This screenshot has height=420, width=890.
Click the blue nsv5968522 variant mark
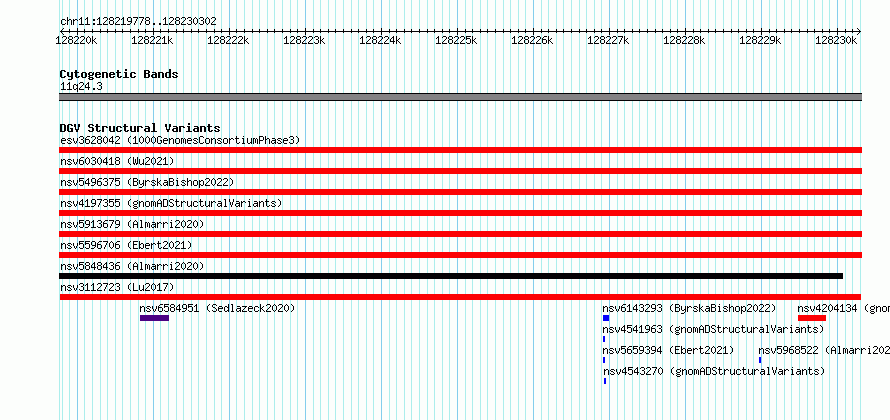760,360
